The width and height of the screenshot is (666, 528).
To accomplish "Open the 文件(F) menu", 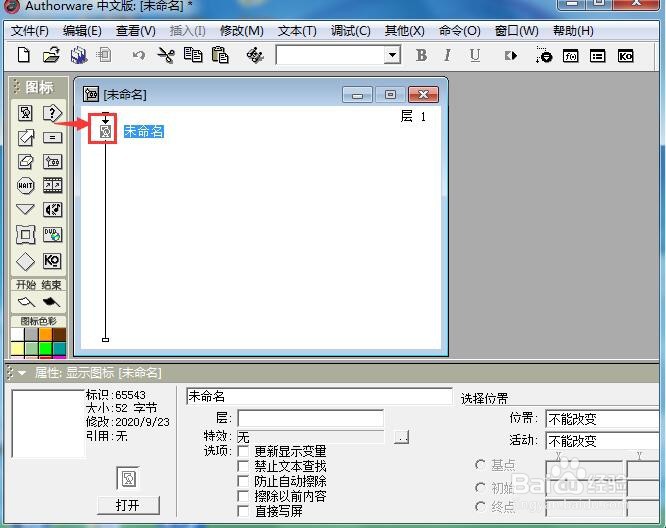I will pos(30,31).
